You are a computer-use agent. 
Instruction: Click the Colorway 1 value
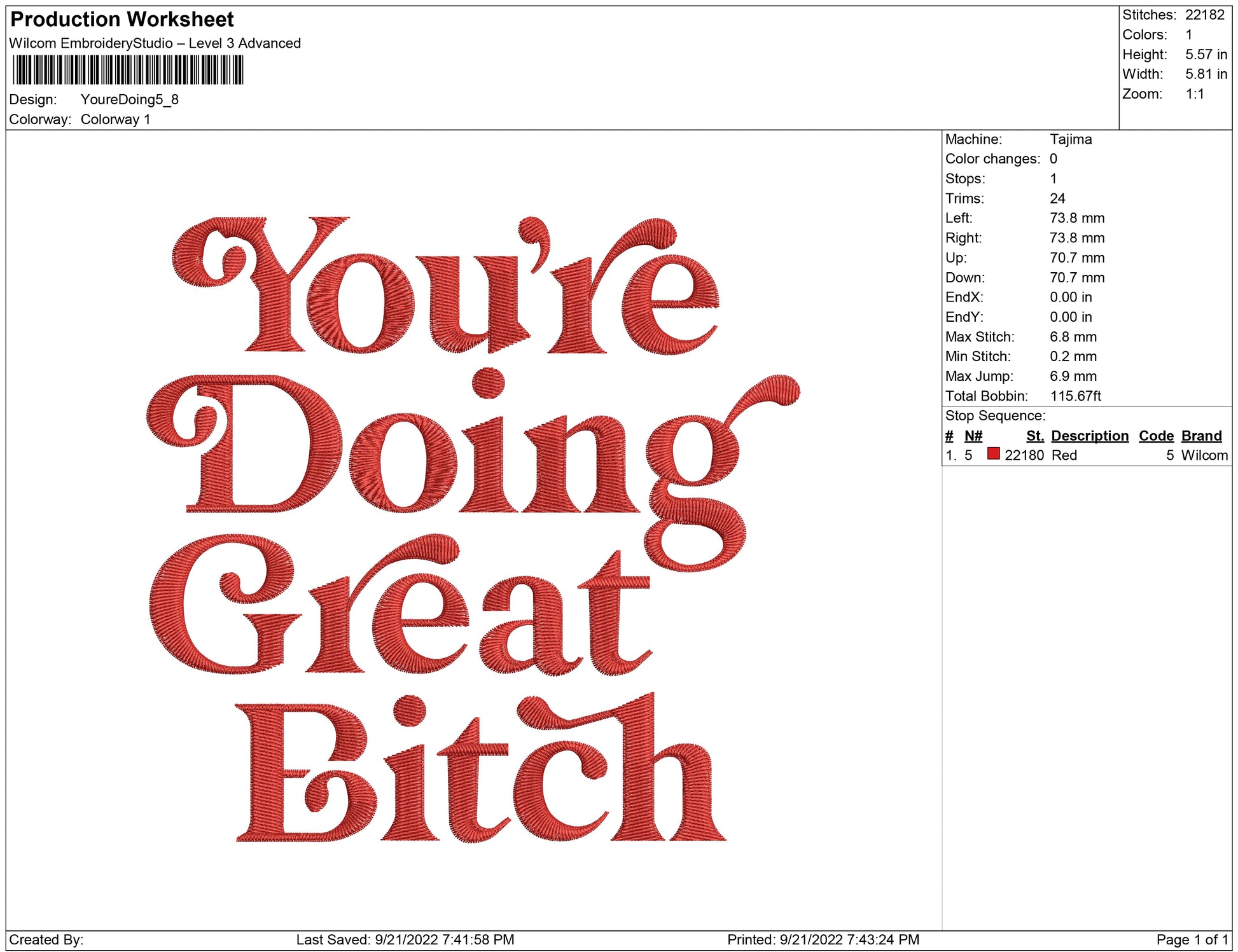coord(115,120)
